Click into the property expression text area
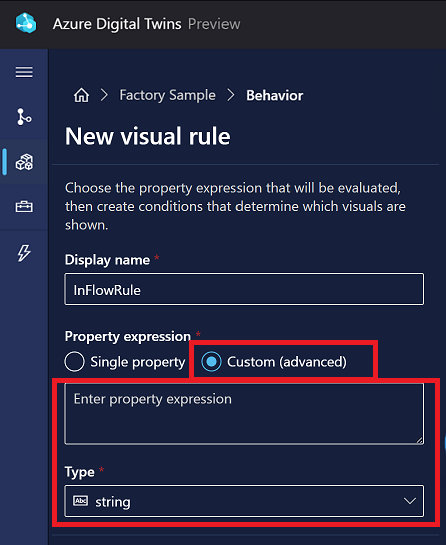 (244, 414)
